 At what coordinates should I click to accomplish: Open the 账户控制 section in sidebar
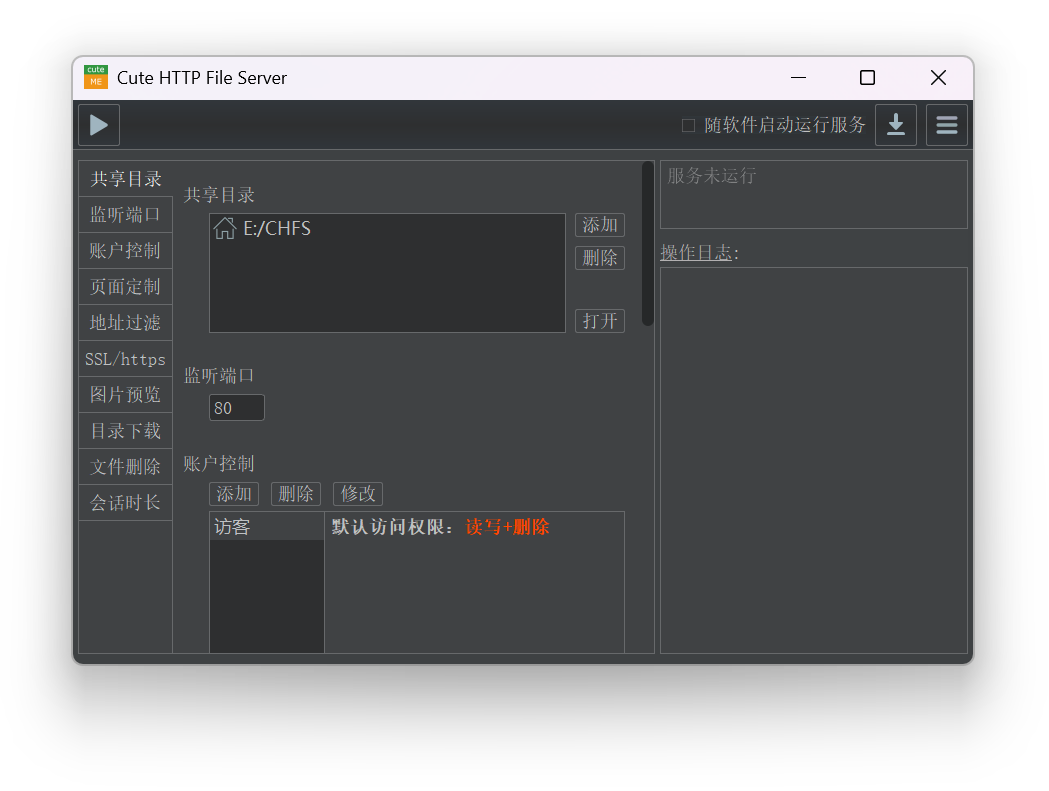(125, 250)
